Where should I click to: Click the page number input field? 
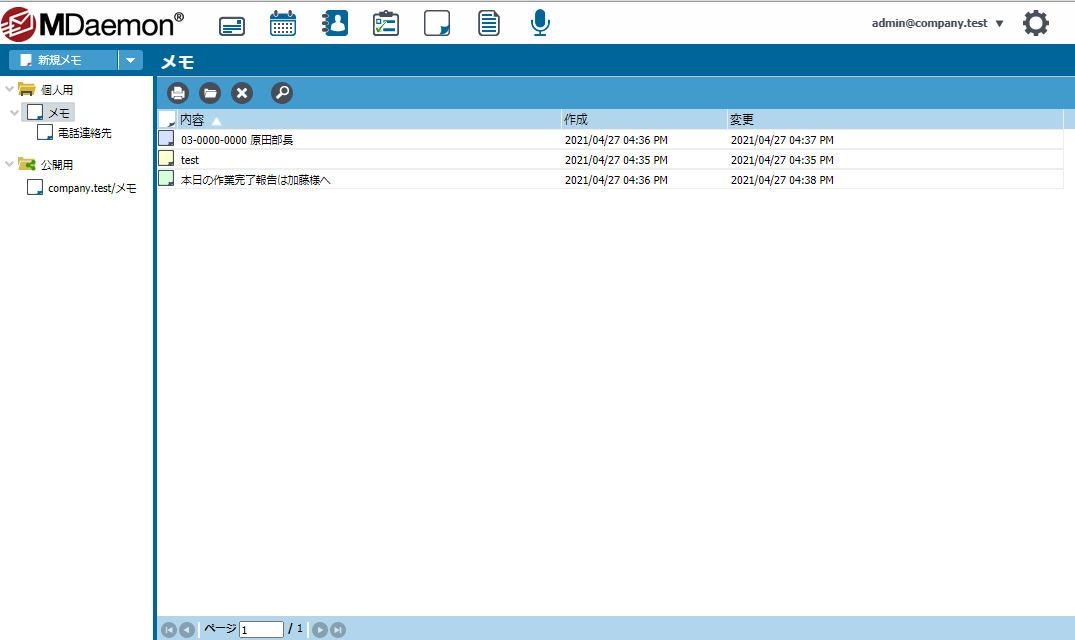click(261, 630)
